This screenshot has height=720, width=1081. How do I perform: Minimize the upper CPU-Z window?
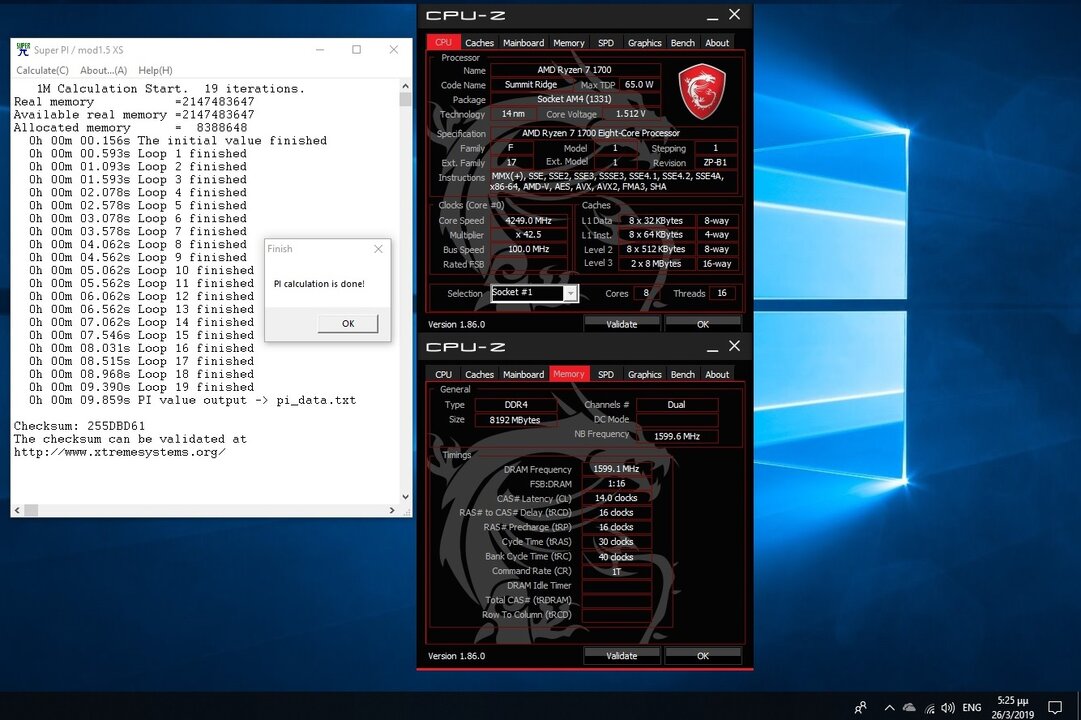pyautogui.click(x=713, y=15)
